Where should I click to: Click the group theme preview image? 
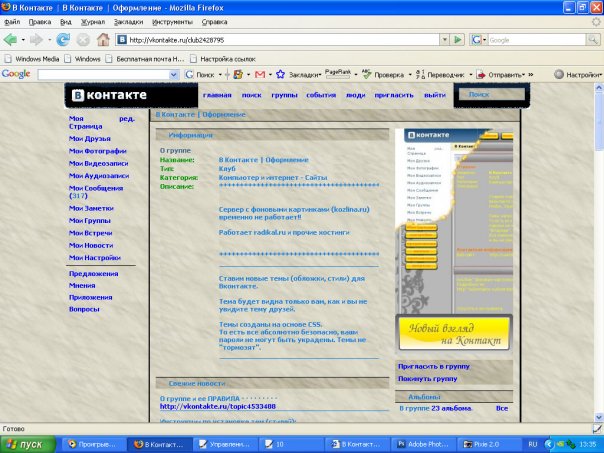[454, 240]
